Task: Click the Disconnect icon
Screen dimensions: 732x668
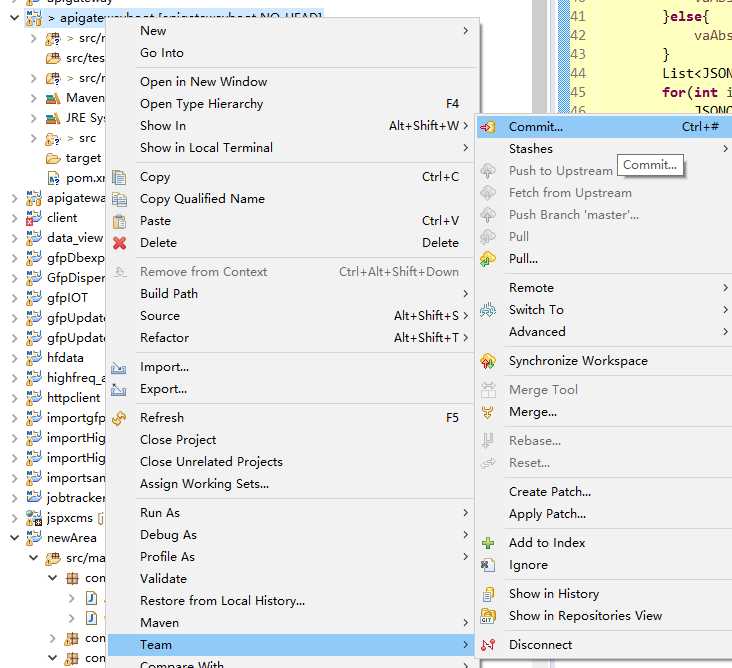Action: coord(488,645)
